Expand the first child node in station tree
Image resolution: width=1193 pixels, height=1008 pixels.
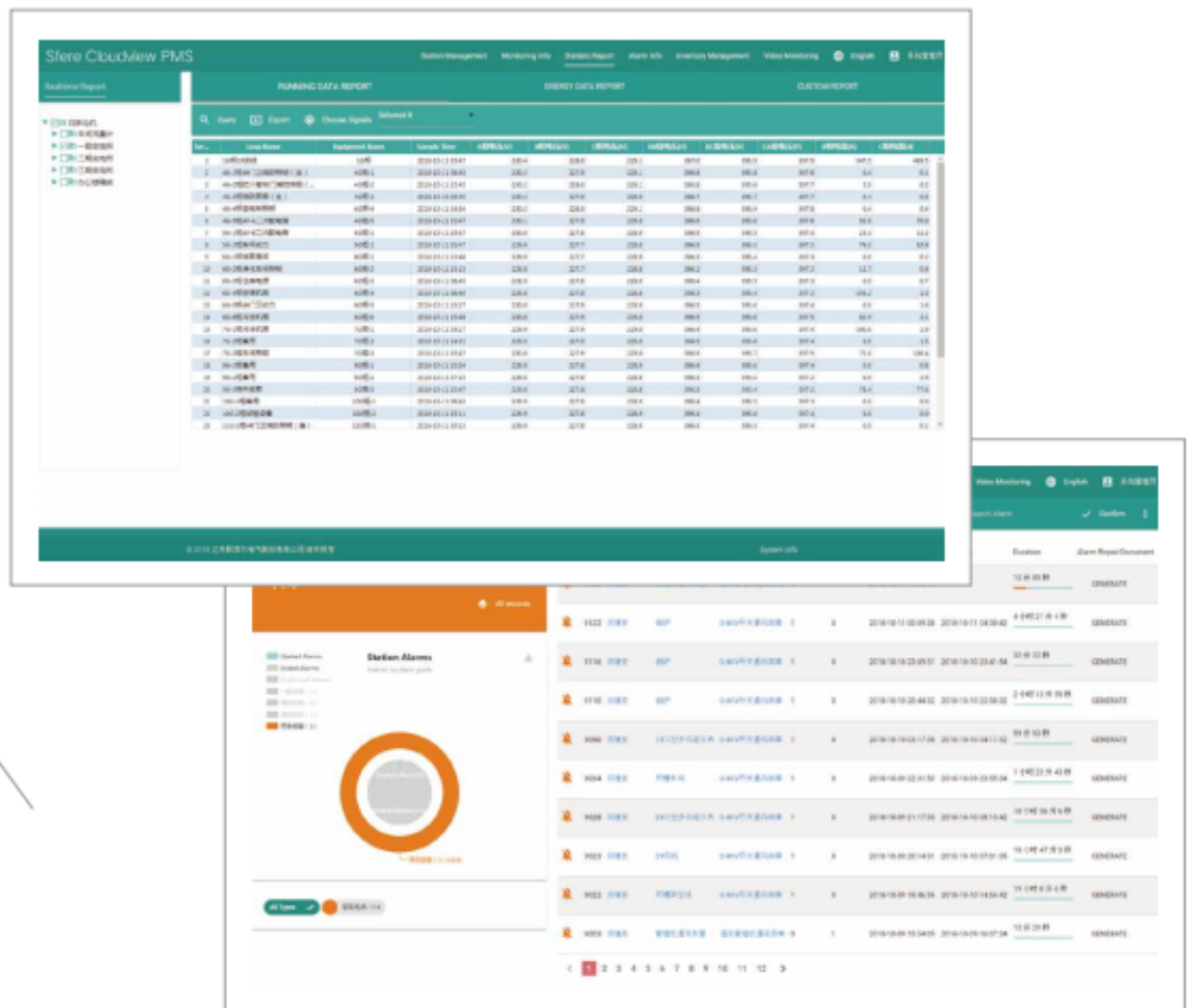54,134
